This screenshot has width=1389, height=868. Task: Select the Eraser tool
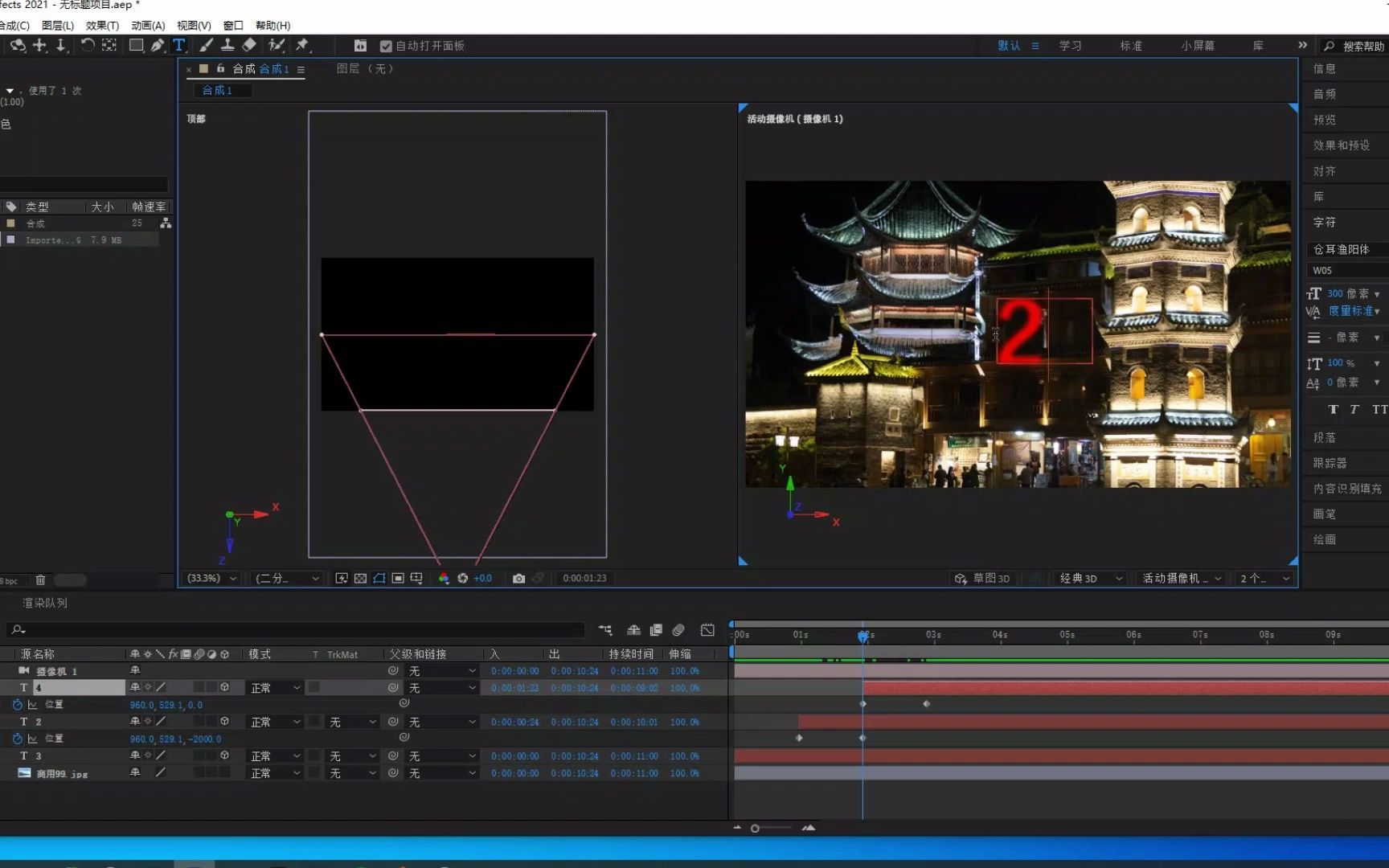(249, 46)
